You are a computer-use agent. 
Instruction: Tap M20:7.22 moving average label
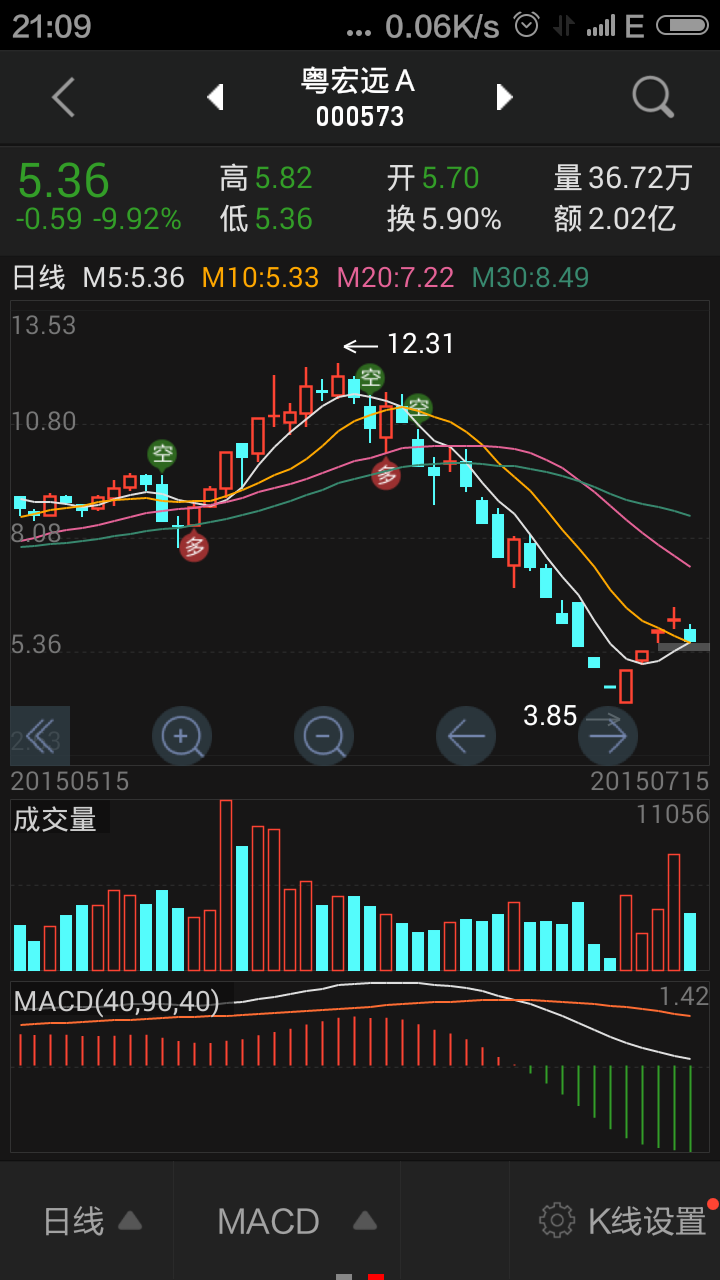(x=396, y=278)
